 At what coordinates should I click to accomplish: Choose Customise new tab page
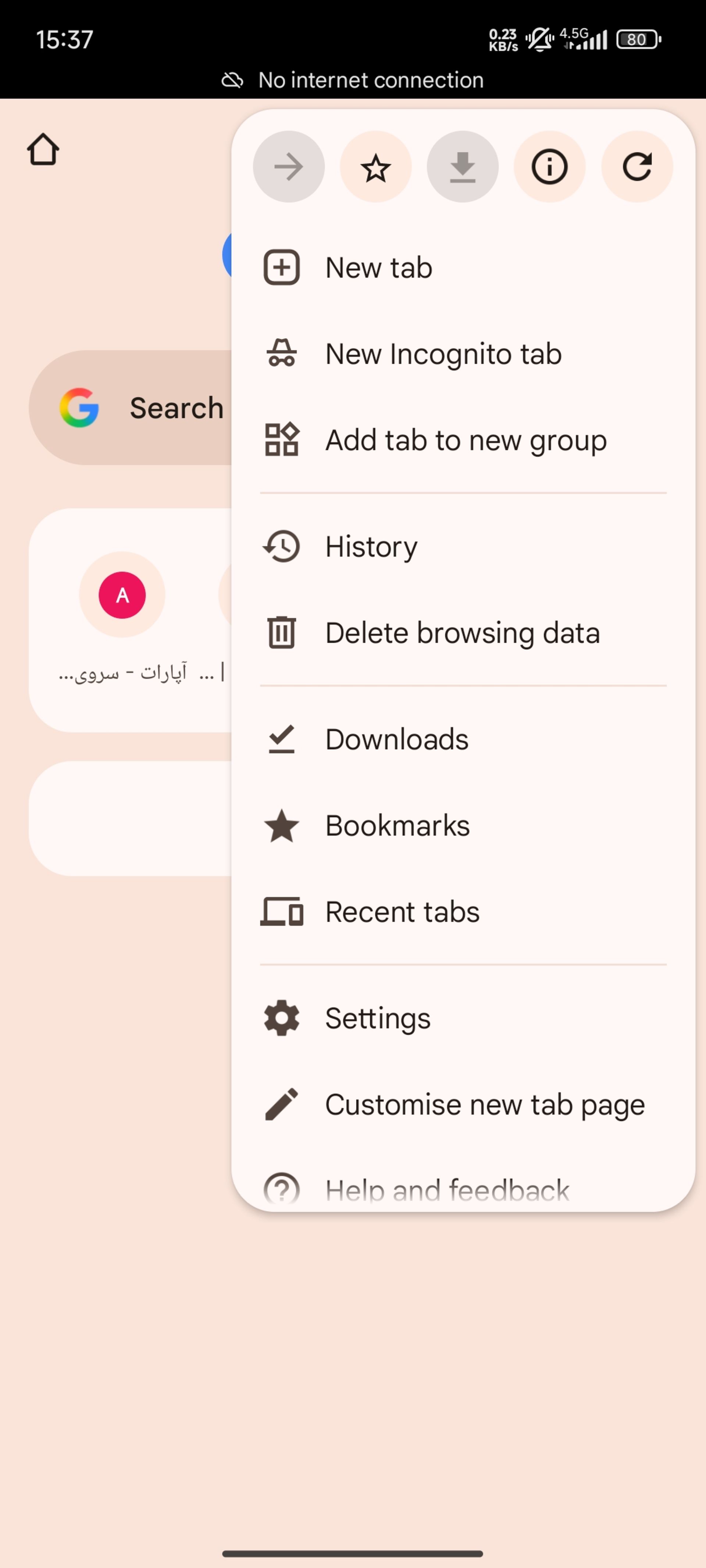click(484, 1104)
